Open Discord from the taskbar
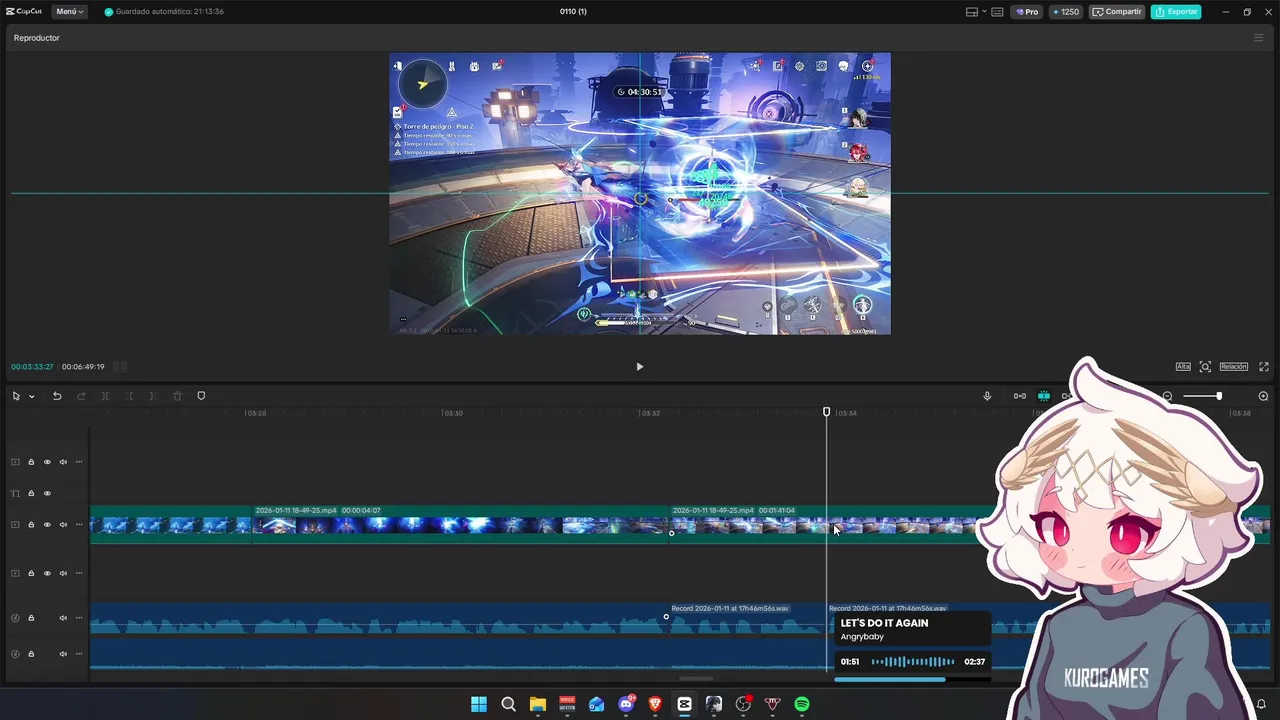Image resolution: width=1280 pixels, height=720 pixels. tap(626, 704)
